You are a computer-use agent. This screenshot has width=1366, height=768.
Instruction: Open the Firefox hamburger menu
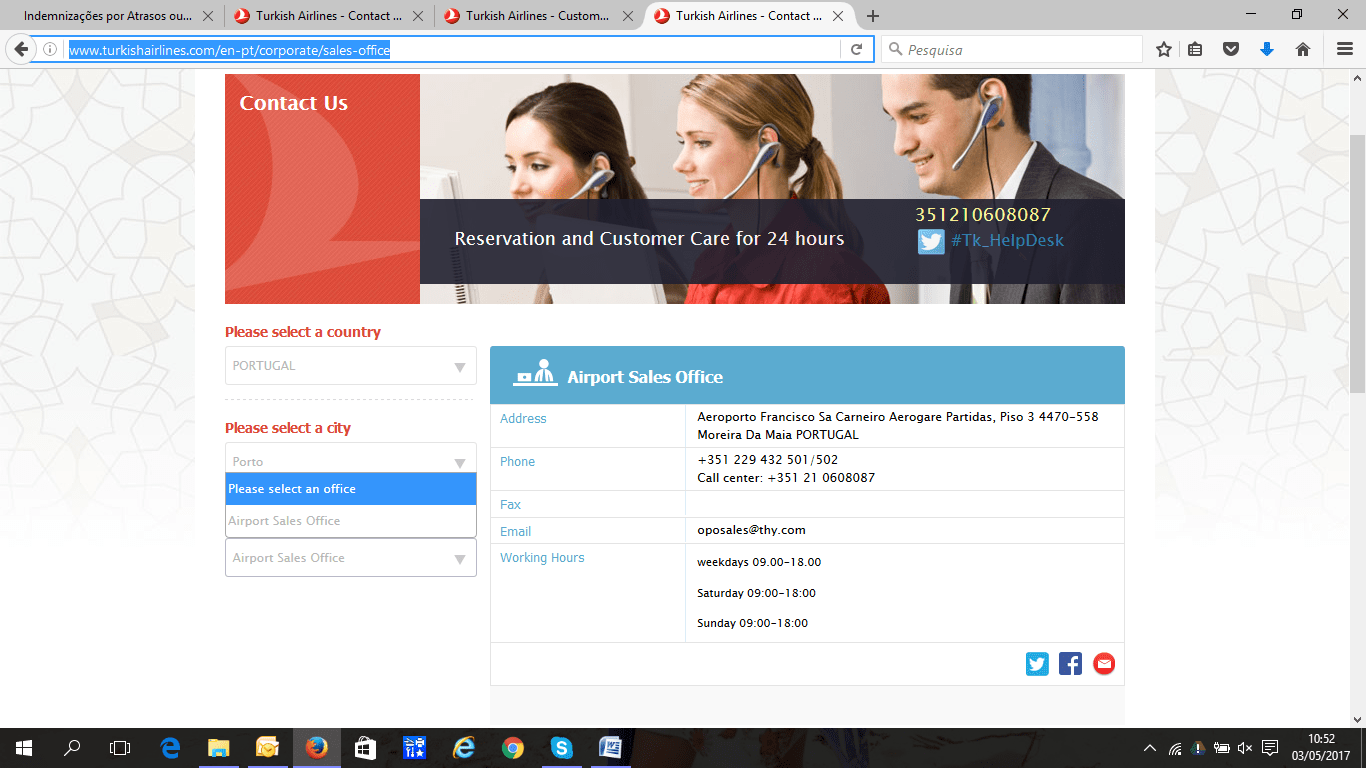1345,49
